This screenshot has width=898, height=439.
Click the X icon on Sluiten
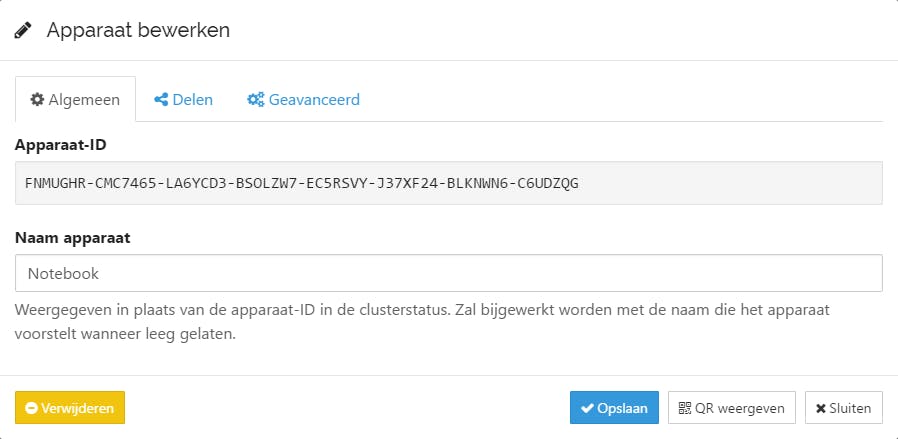click(821, 408)
